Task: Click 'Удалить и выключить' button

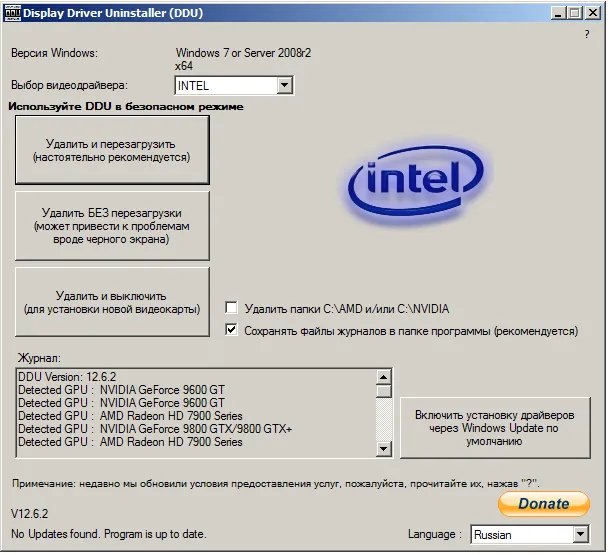Action: (x=112, y=302)
